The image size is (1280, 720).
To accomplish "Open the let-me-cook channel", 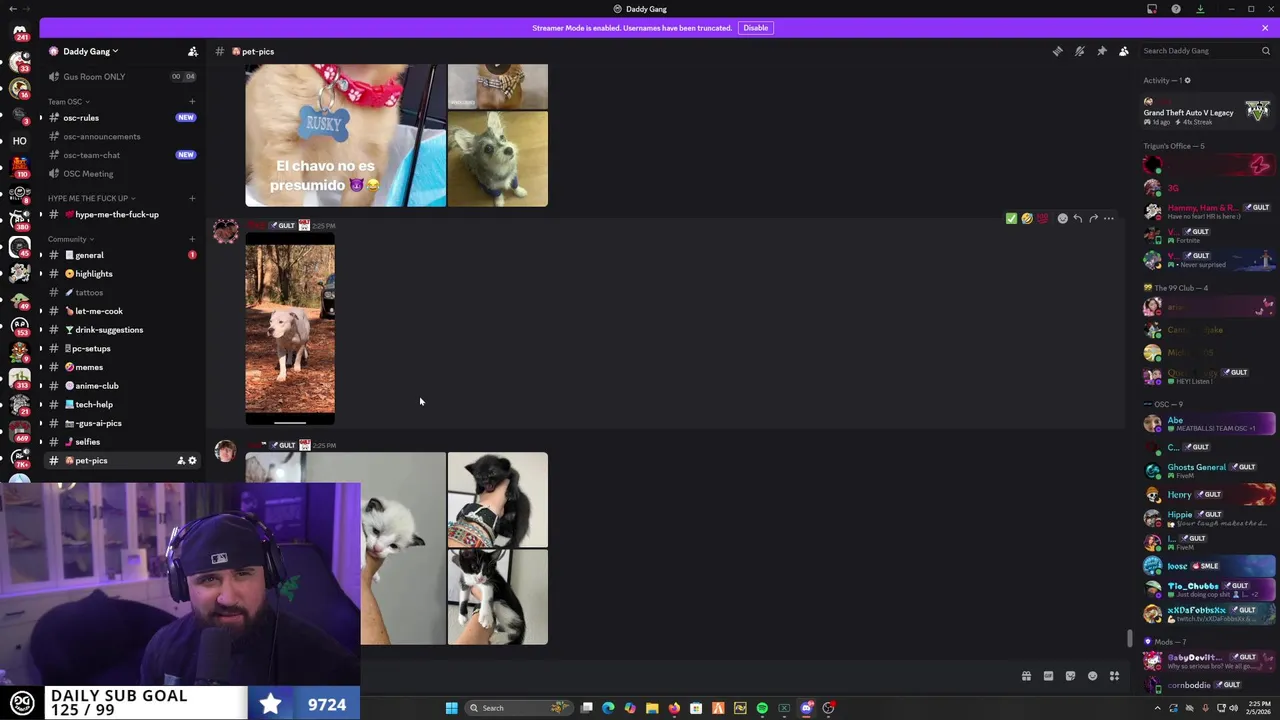I will pos(120,311).
